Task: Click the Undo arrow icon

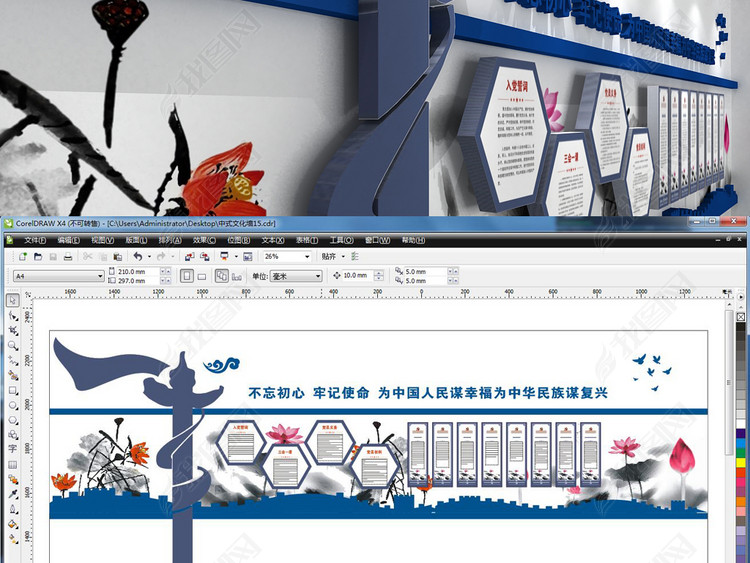Action: (x=136, y=256)
